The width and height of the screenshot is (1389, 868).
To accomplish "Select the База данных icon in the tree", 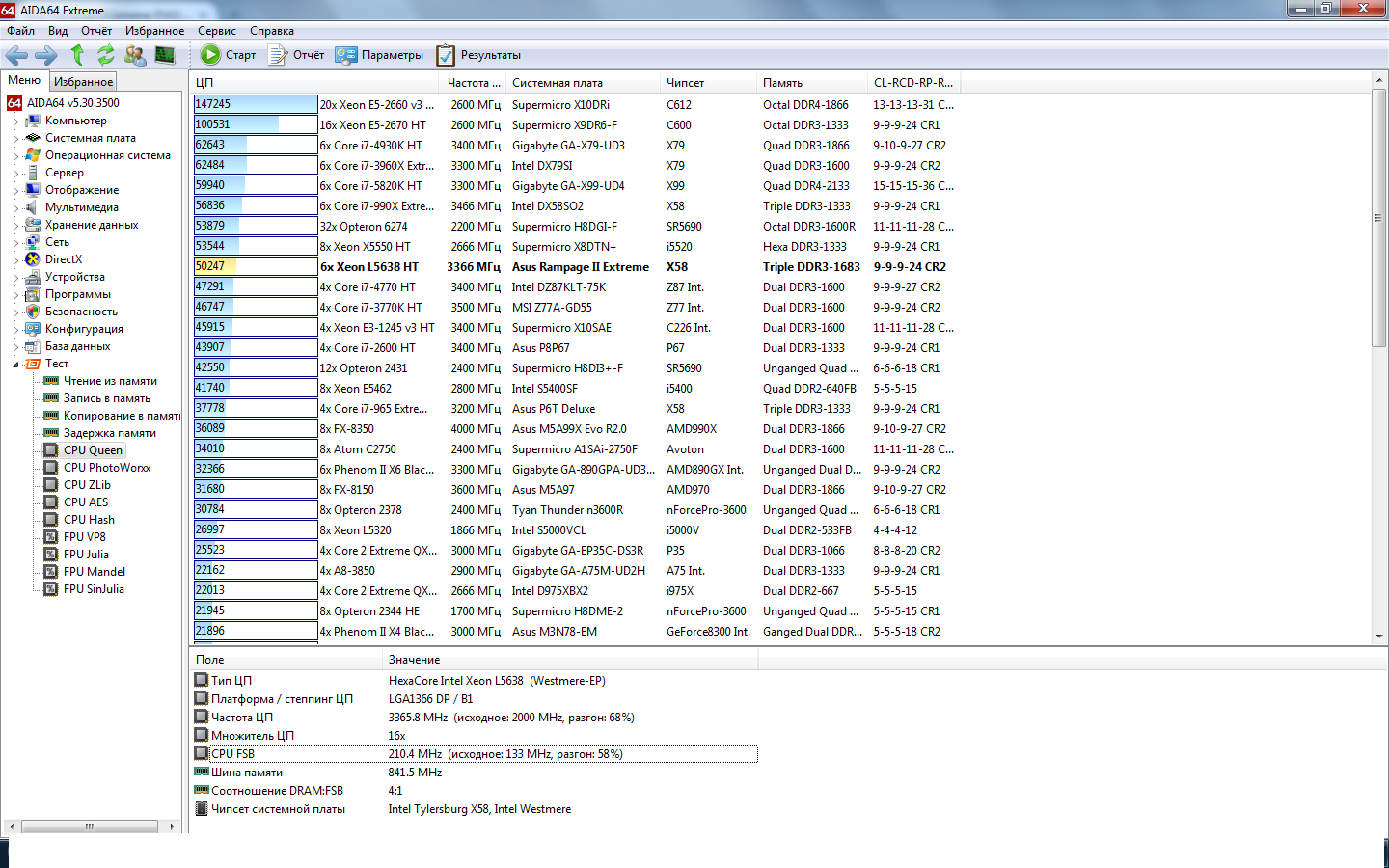I will pyautogui.click(x=33, y=346).
